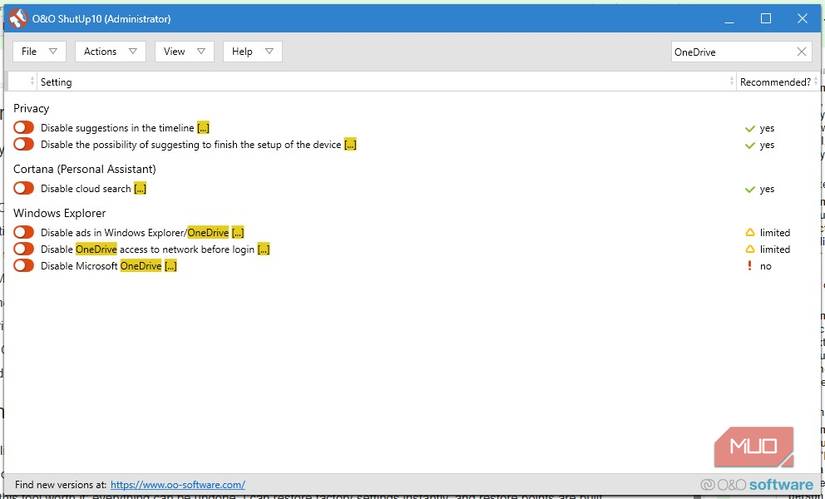The width and height of the screenshot is (825, 499).
Task: Click yellow triangle for Explorer ads row
Action: click(750, 232)
